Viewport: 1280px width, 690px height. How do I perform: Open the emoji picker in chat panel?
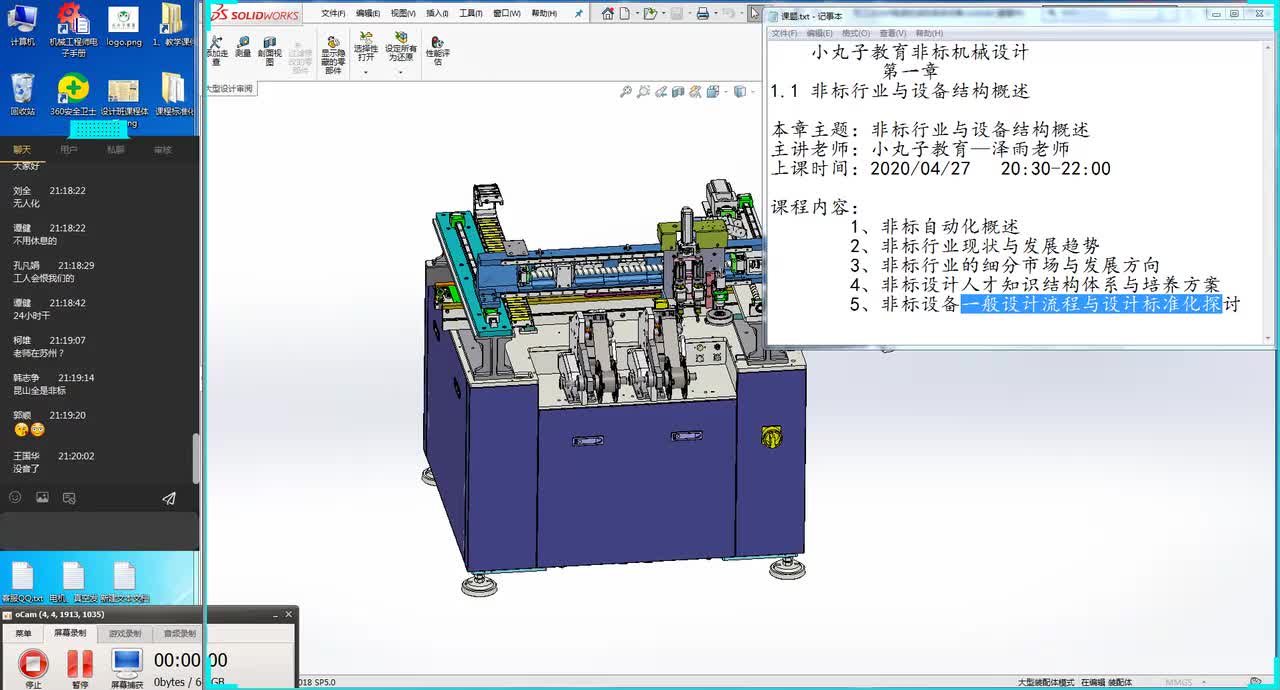point(15,497)
